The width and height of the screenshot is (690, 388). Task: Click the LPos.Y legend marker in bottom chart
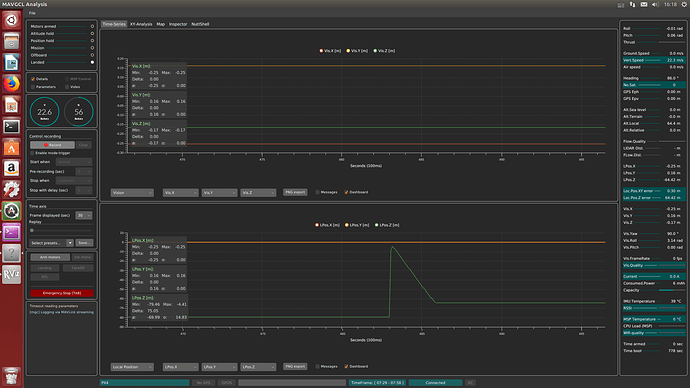tap(347, 225)
